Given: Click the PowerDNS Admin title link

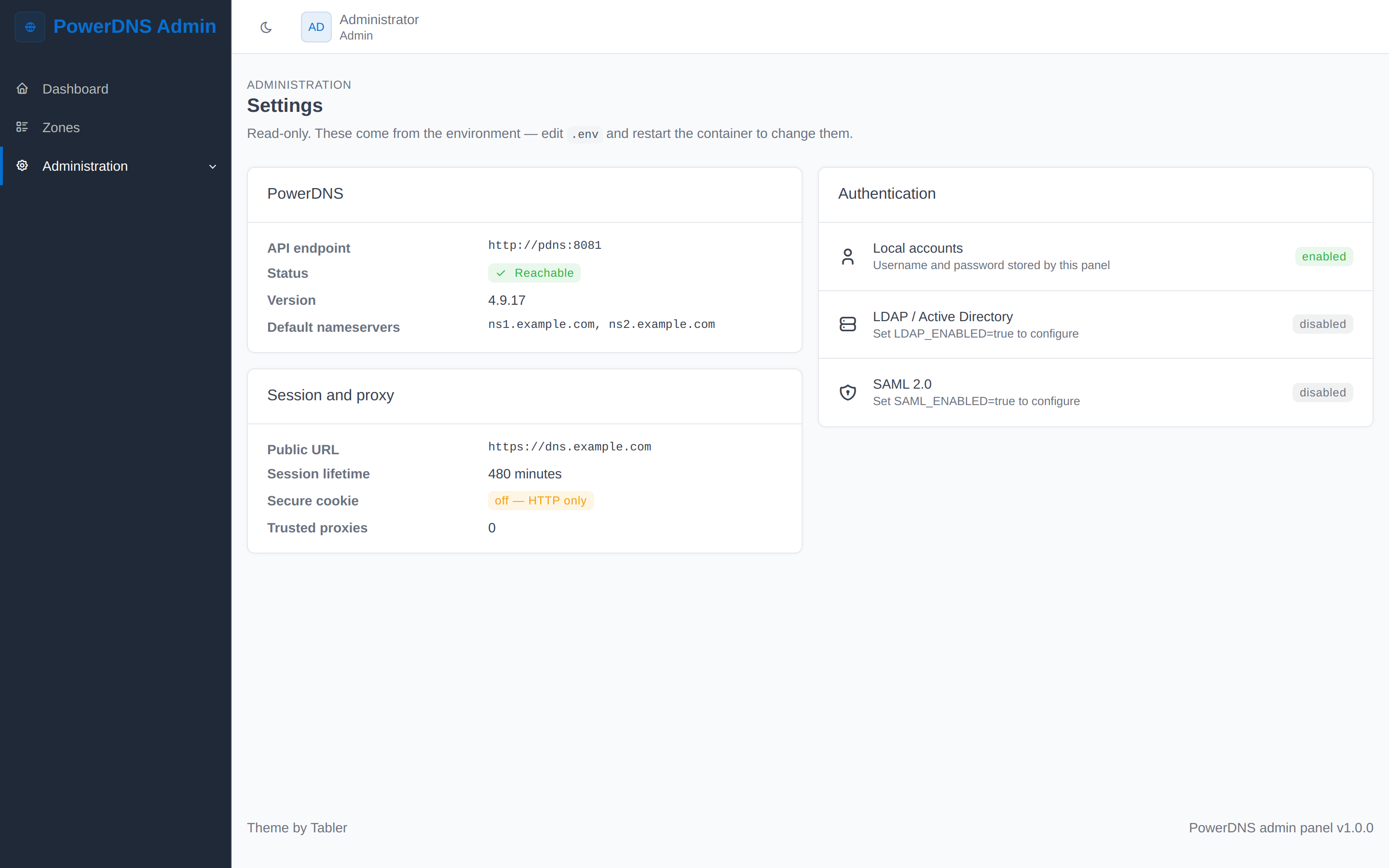Looking at the screenshot, I should (x=135, y=27).
